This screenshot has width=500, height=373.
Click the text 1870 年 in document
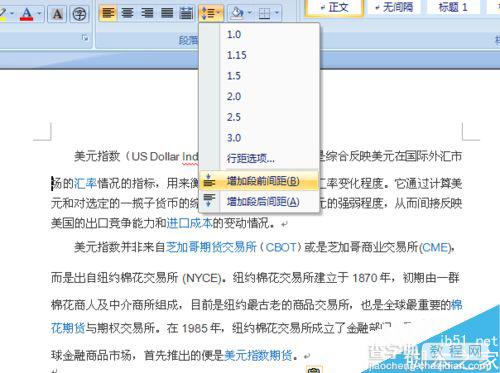click(371, 278)
